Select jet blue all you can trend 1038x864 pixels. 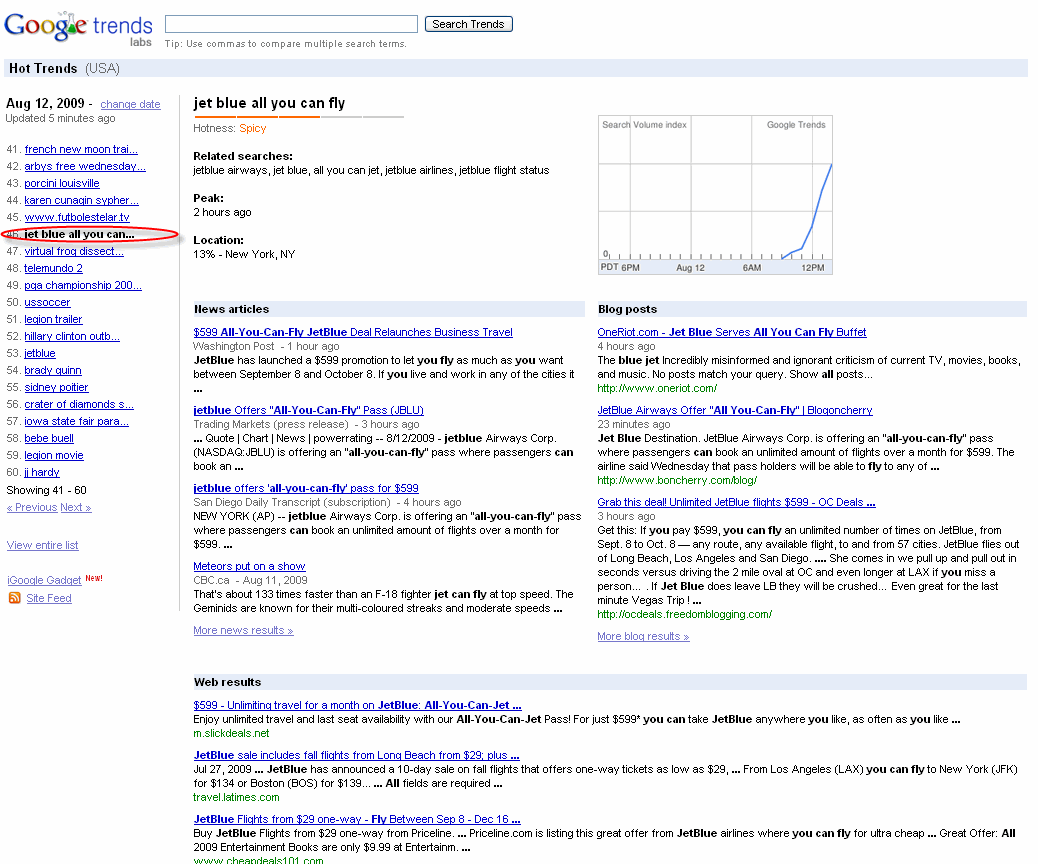pyautogui.click(x=79, y=234)
